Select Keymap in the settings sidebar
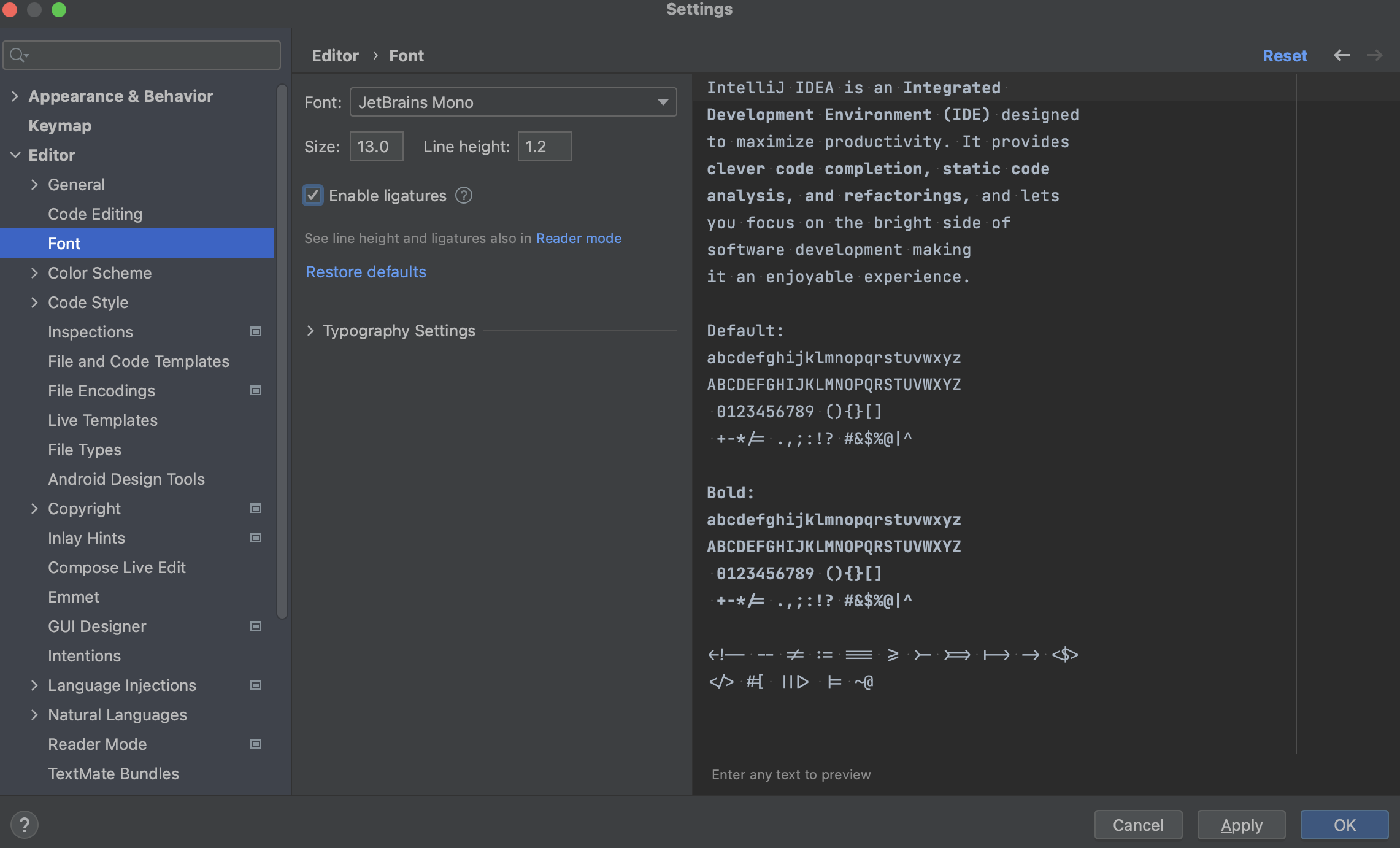This screenshot has height=848, width=1400. coord(60,125)
